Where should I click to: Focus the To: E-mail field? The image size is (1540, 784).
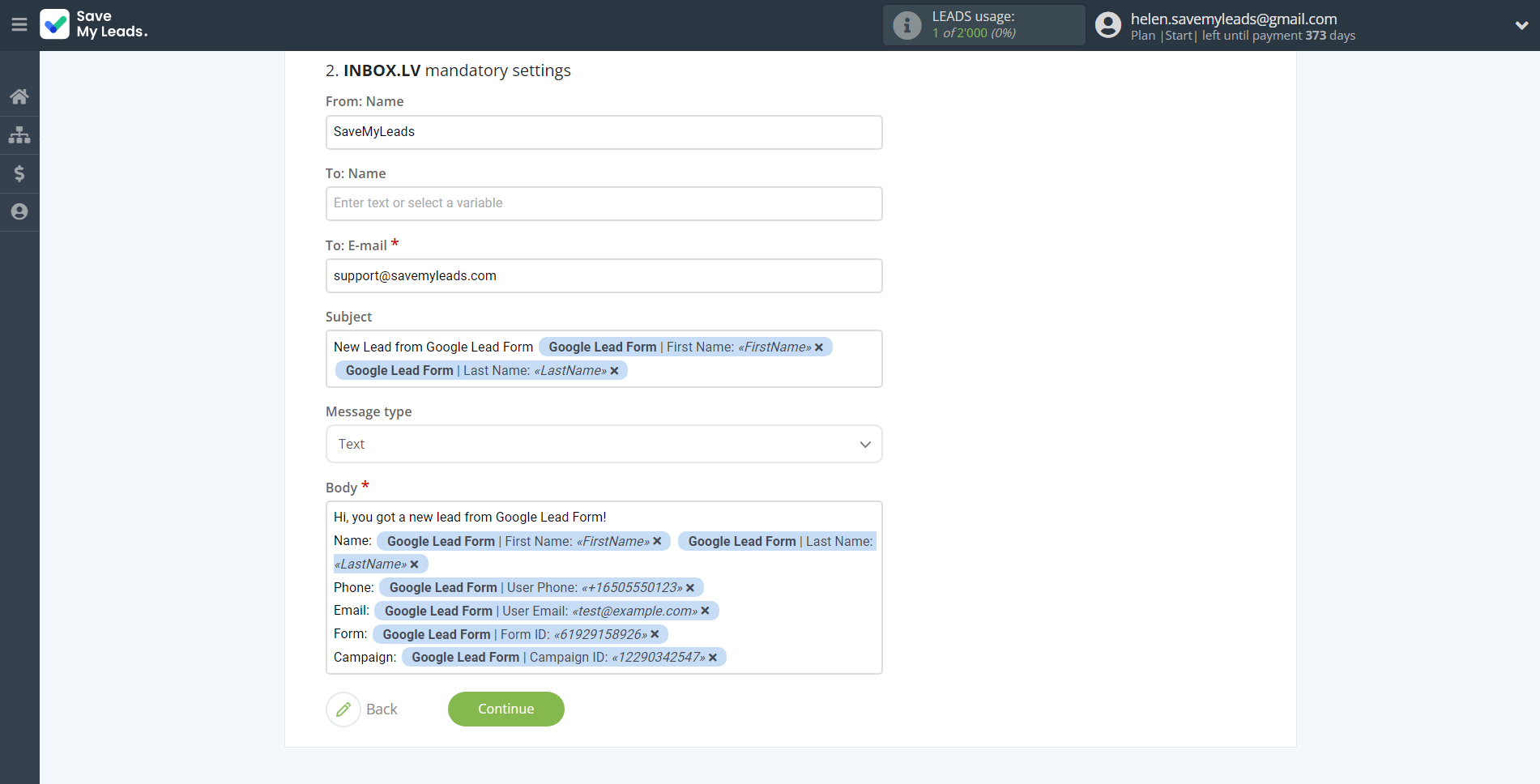(604, 276)
